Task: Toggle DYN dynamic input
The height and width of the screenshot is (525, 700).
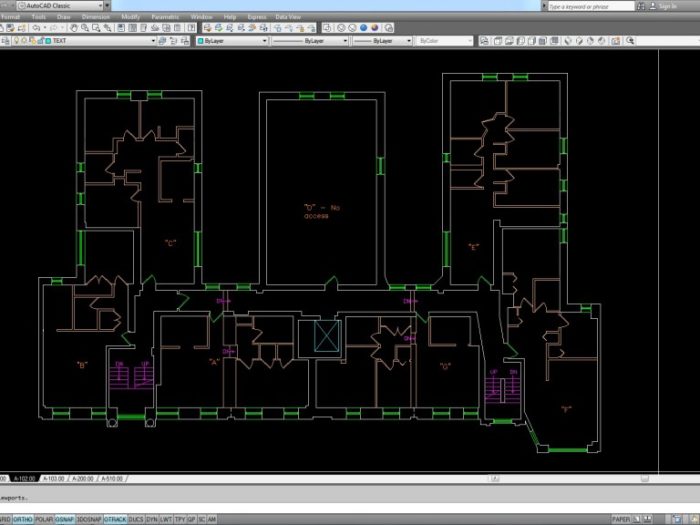Action: [x=152, y=519]
